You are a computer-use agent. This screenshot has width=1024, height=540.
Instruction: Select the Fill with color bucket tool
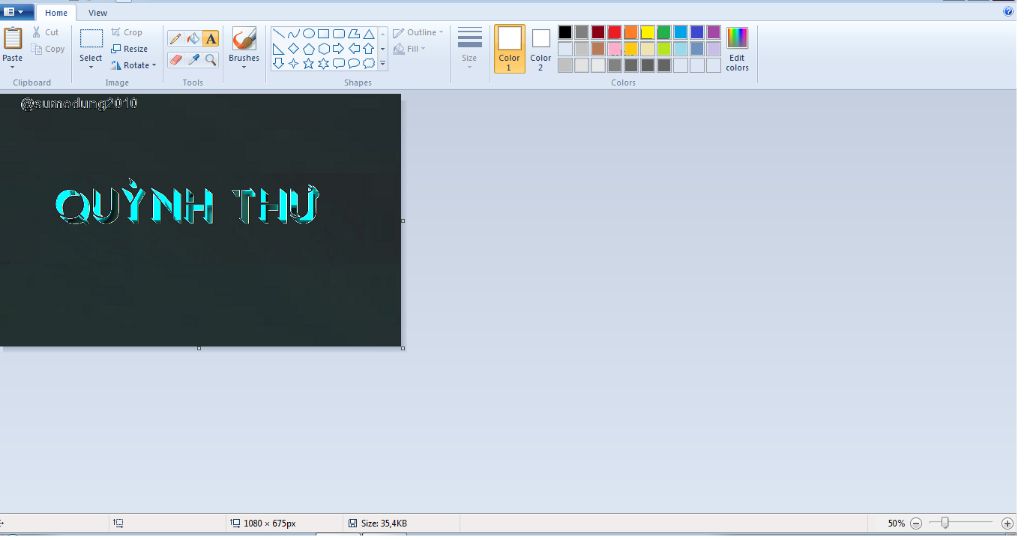click(x=193, y=39)
